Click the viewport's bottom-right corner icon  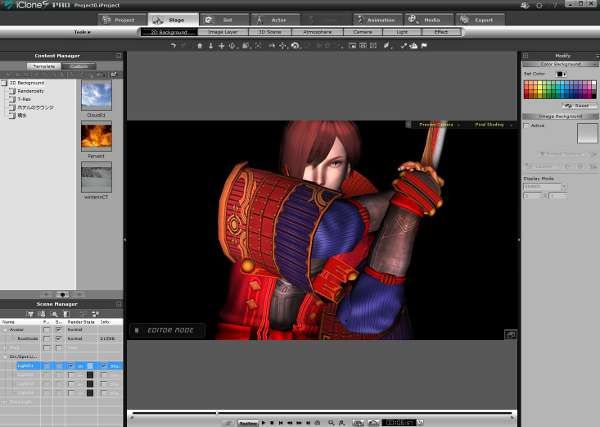point(510,334)
